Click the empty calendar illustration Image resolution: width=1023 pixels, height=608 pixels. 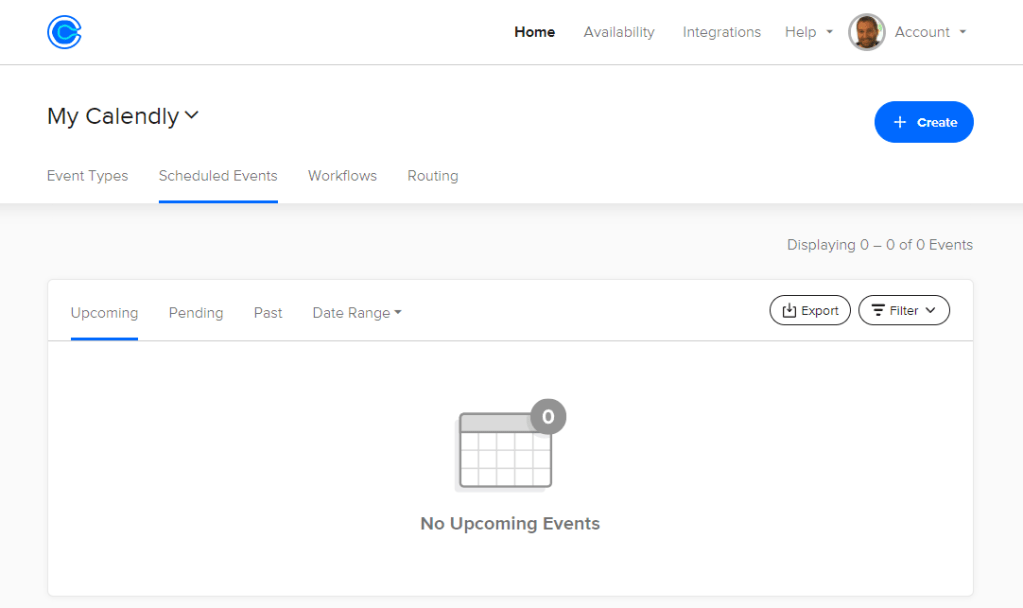510,444
